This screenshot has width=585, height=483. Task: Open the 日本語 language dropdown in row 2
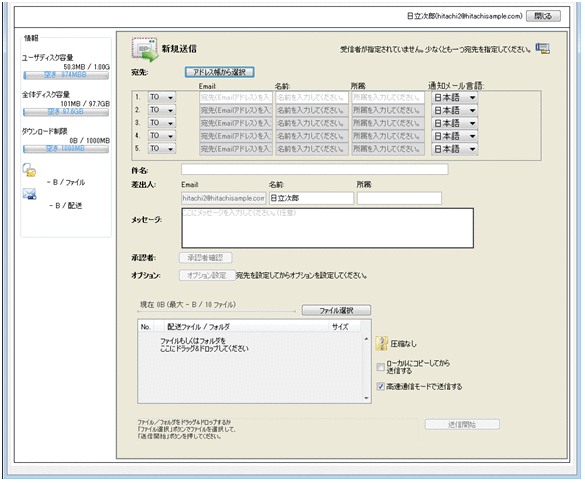[454, 110]
